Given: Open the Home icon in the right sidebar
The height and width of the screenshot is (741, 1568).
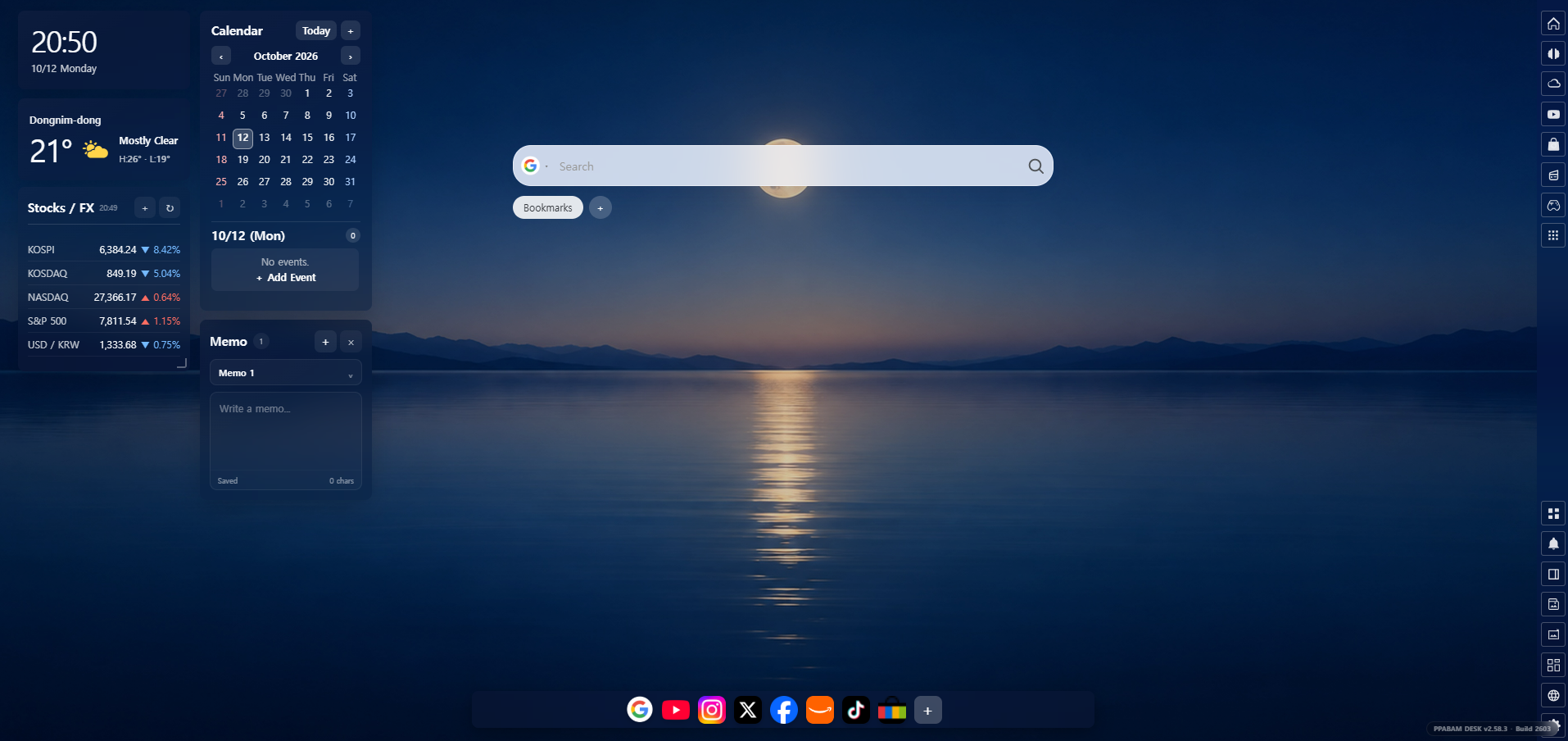Looking at the screenshot, I should pyautogui.click(x=1553, y=24).
